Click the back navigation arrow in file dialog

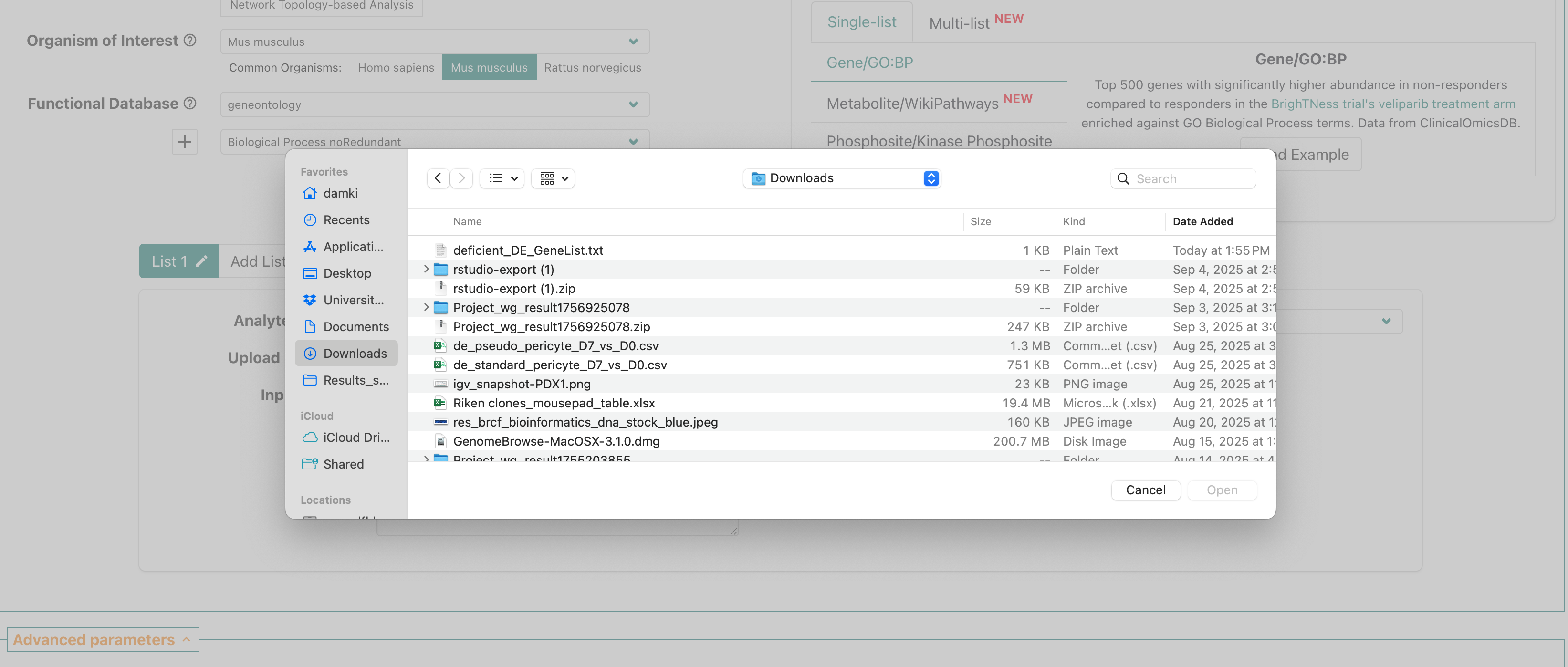pos(438,178)
